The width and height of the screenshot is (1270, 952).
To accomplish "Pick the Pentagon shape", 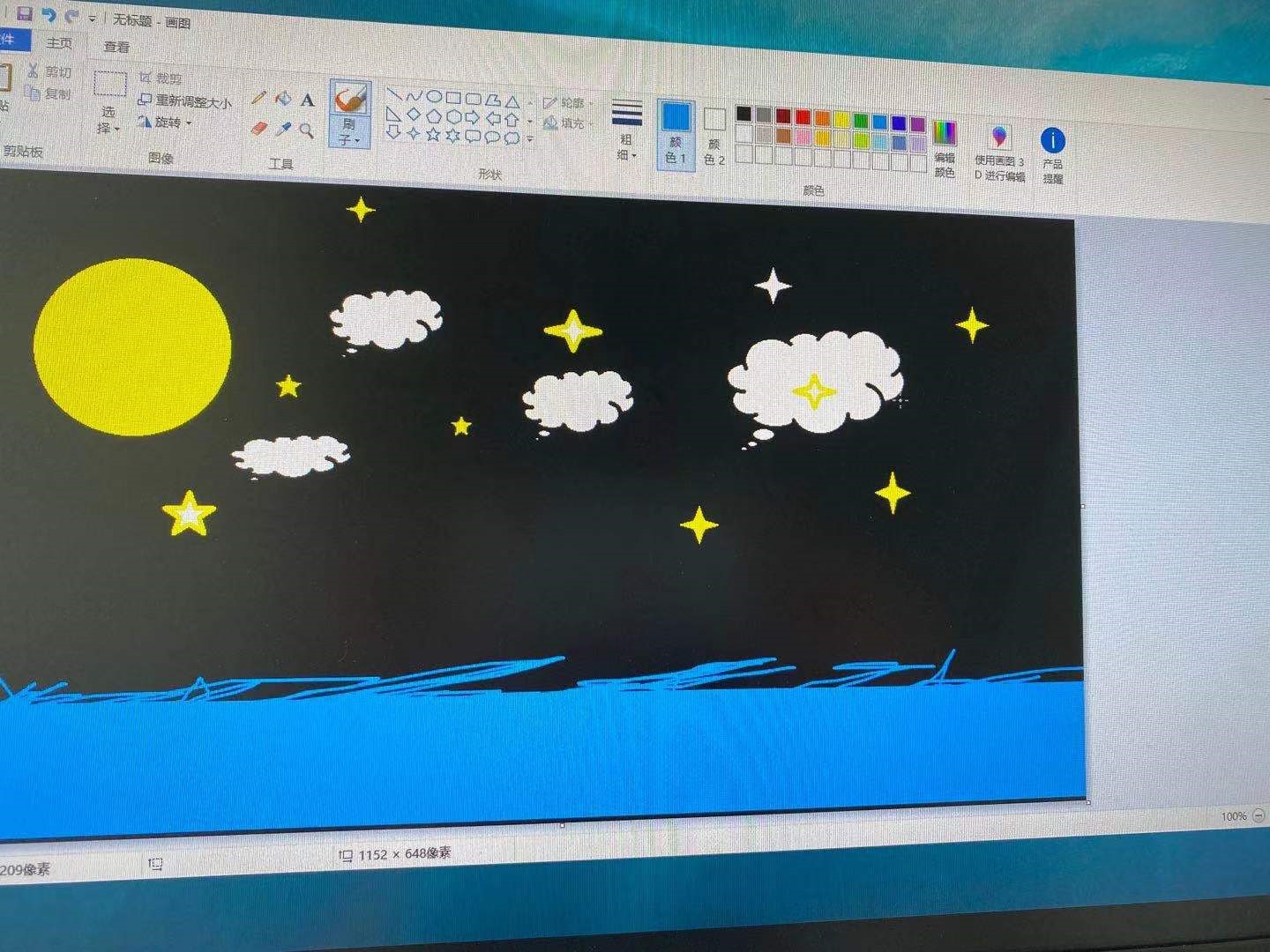I will pyautogui.click(x=434, y=115).
